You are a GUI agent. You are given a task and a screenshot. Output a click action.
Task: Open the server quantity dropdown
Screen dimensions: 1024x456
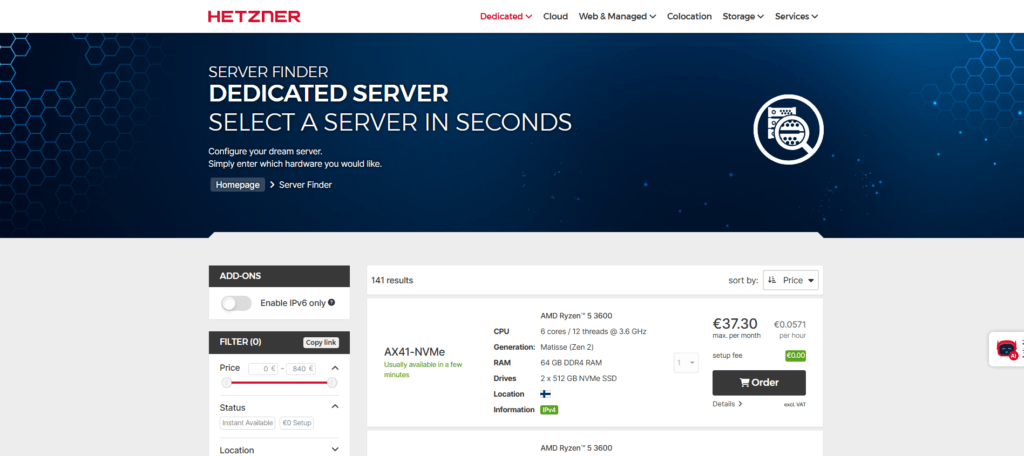pyautogui.click(x=686, y=362)
